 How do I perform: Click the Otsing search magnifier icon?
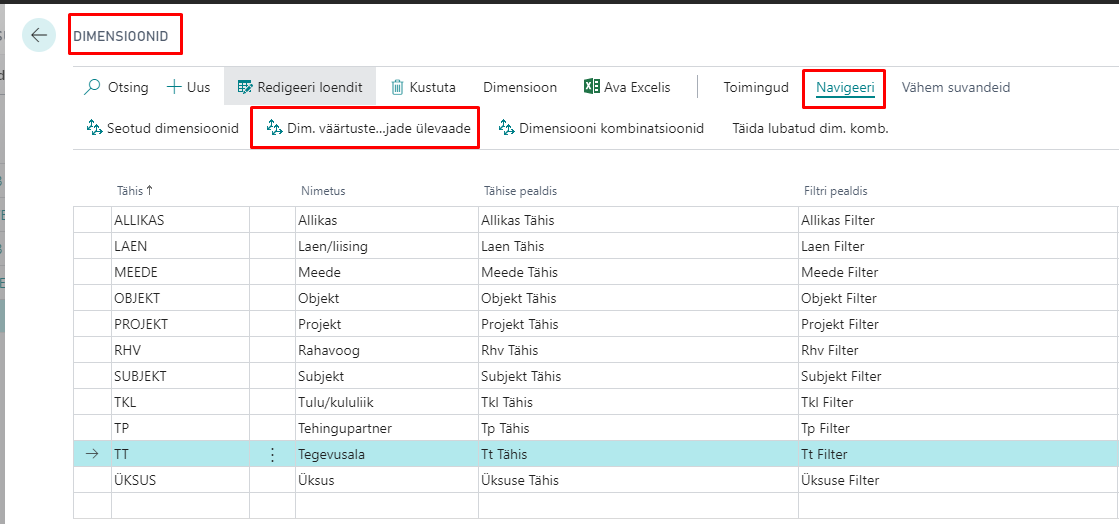92,88
